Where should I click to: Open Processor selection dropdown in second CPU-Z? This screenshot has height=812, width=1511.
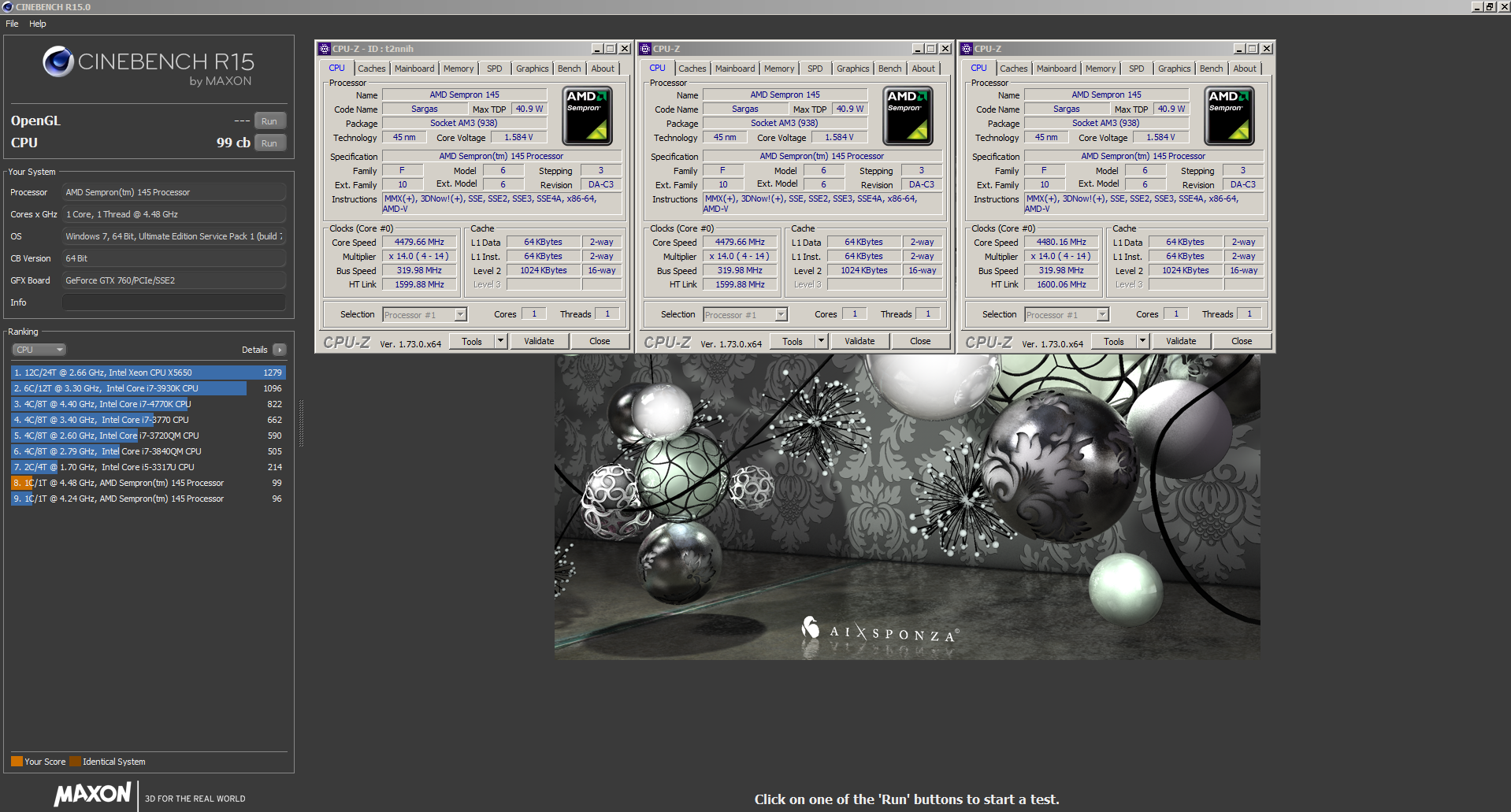coord(745,315)
